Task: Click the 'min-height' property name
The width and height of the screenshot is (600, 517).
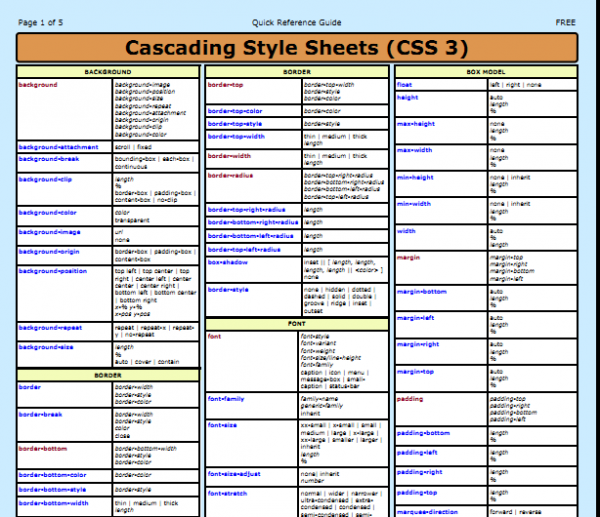Action: point(415,177)
